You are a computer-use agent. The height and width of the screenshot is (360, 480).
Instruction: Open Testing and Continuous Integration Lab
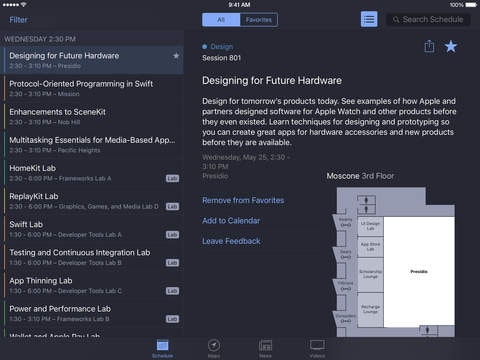(x=92, y=257)
